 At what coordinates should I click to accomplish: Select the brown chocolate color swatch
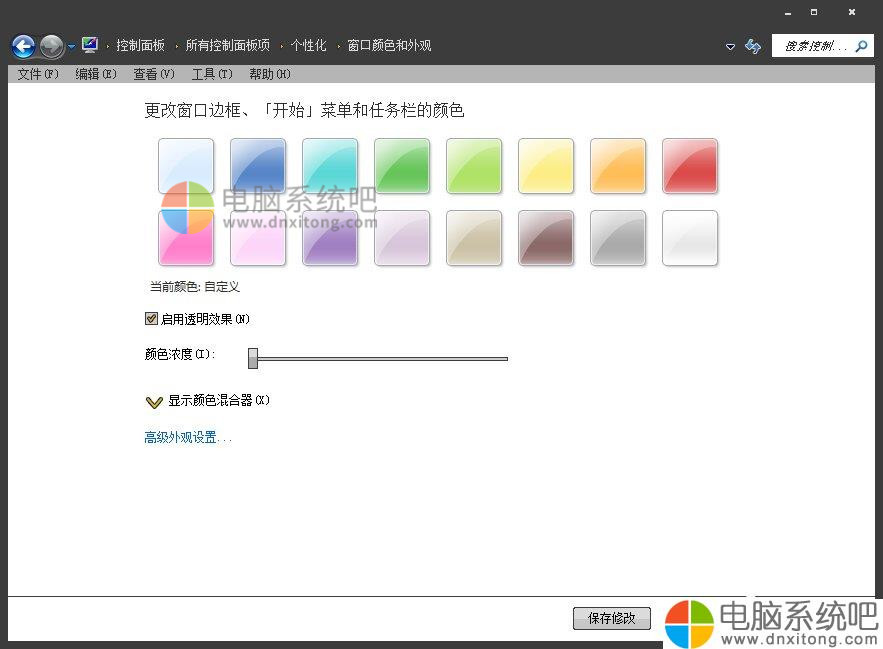546,238
